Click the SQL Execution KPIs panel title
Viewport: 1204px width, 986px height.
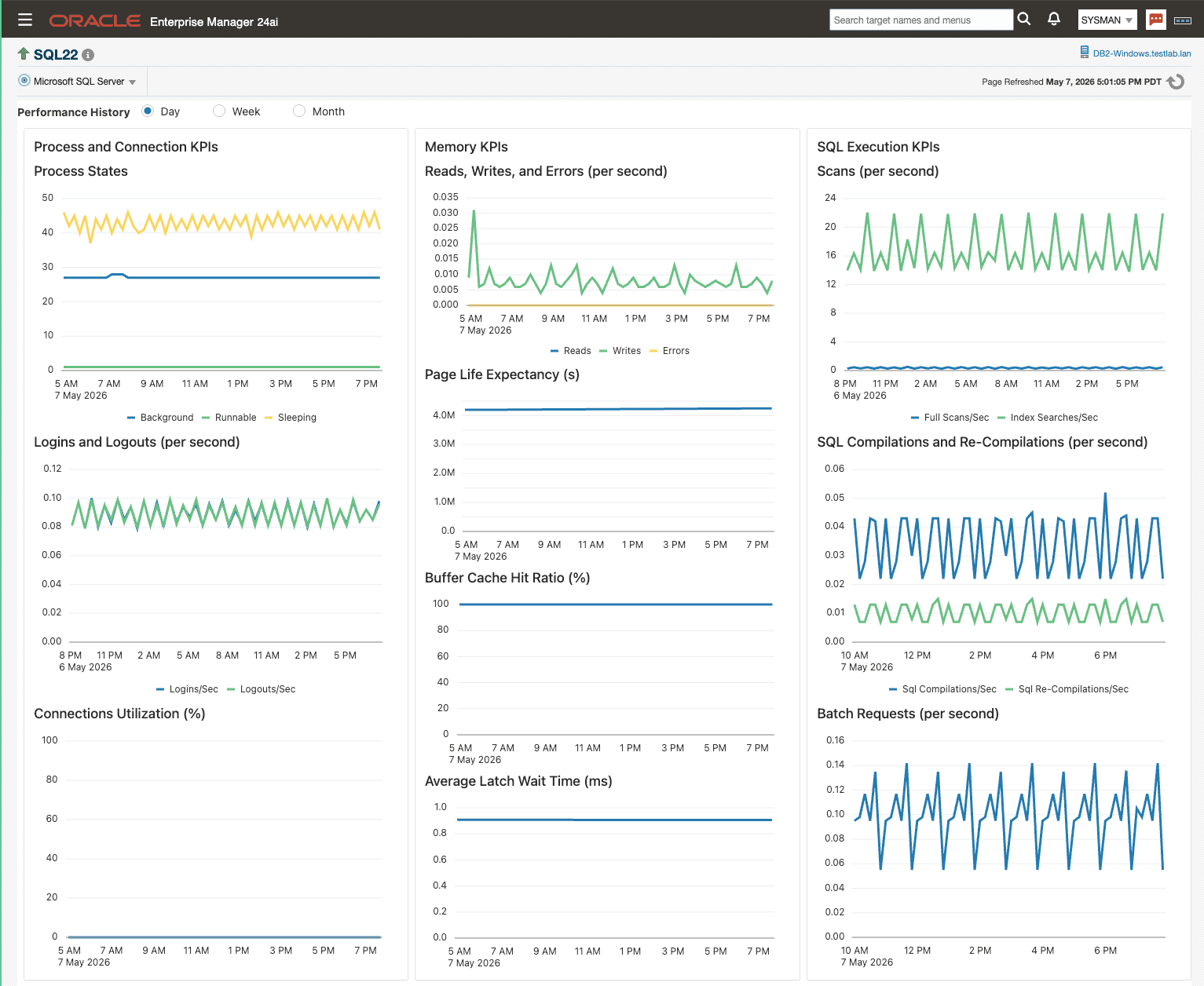[x=878, y=147]
